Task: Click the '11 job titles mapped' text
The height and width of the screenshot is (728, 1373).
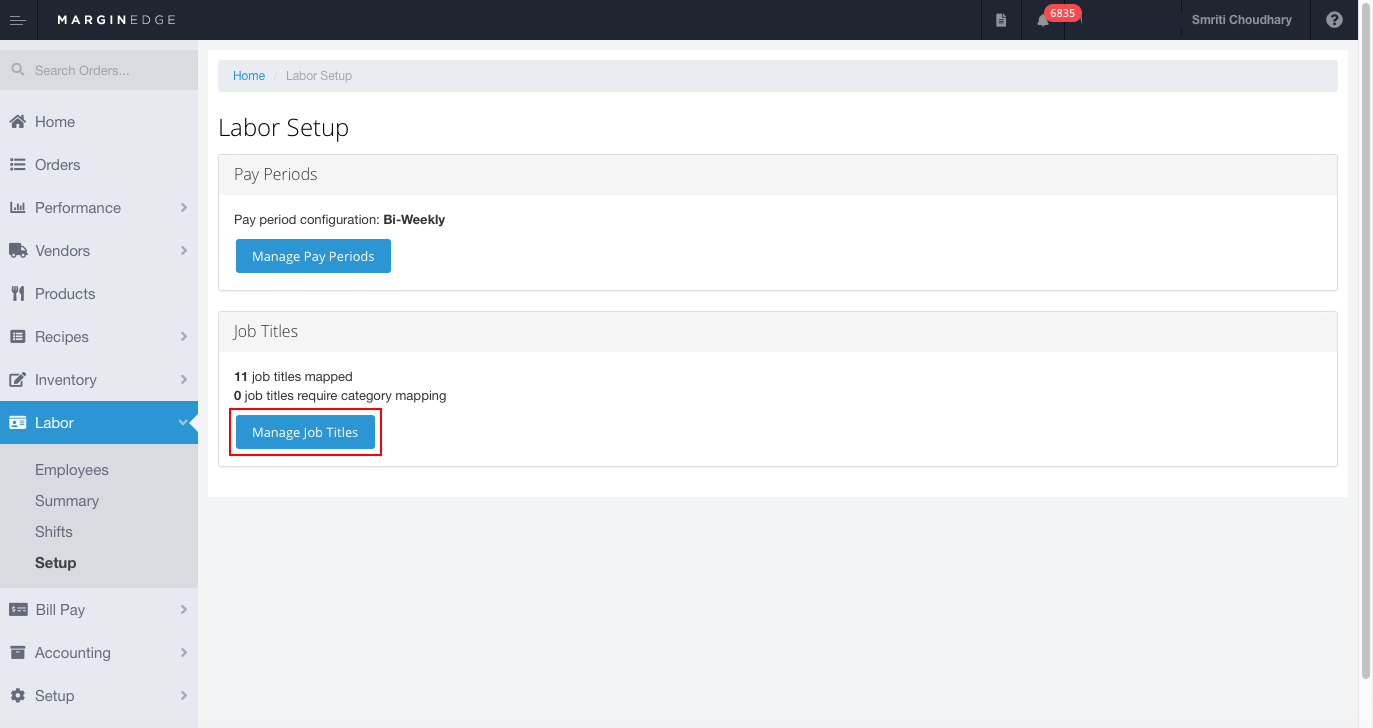Action: click(293, 377)
